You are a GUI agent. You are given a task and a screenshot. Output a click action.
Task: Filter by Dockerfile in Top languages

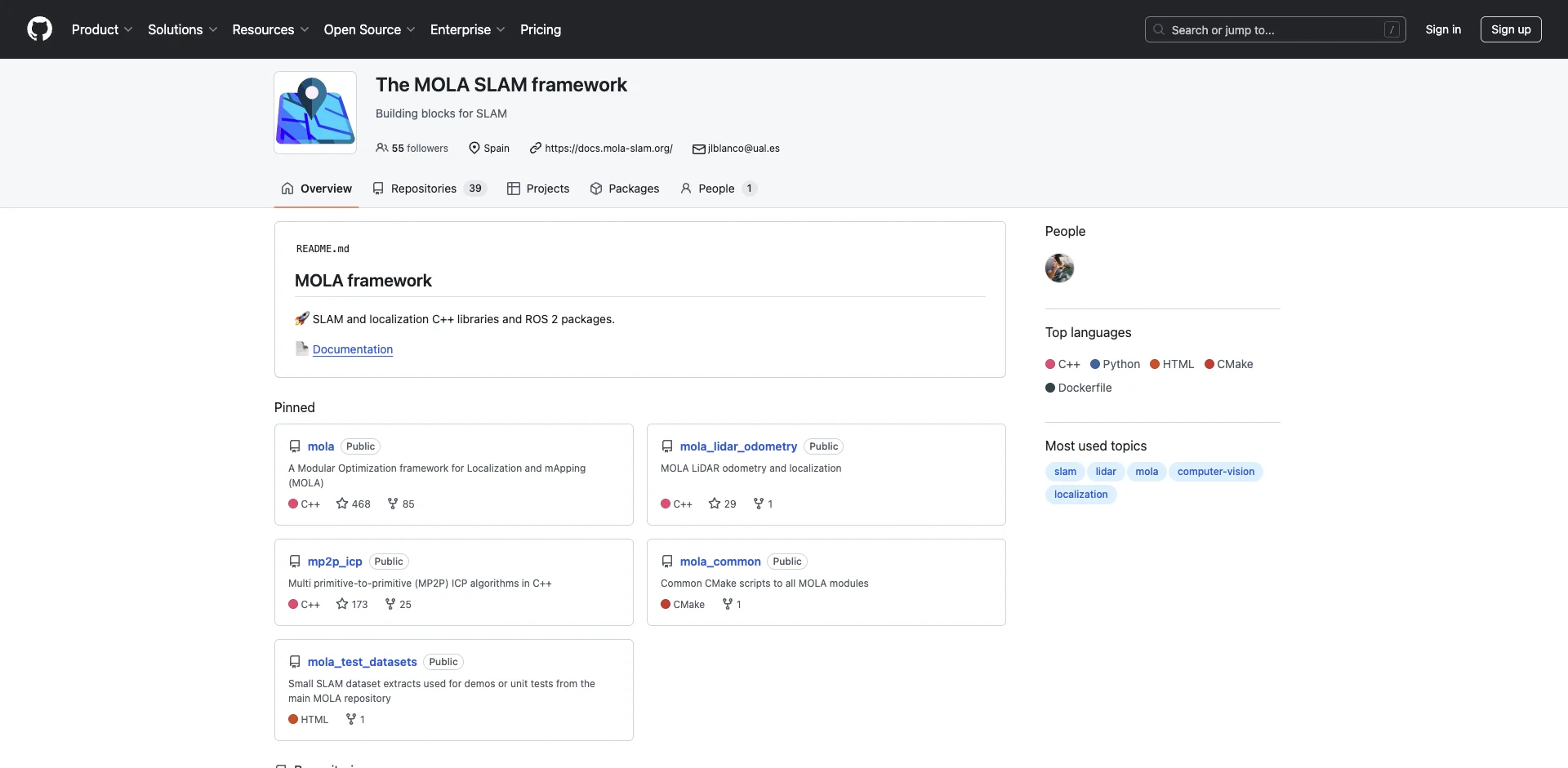(1079, 388)
